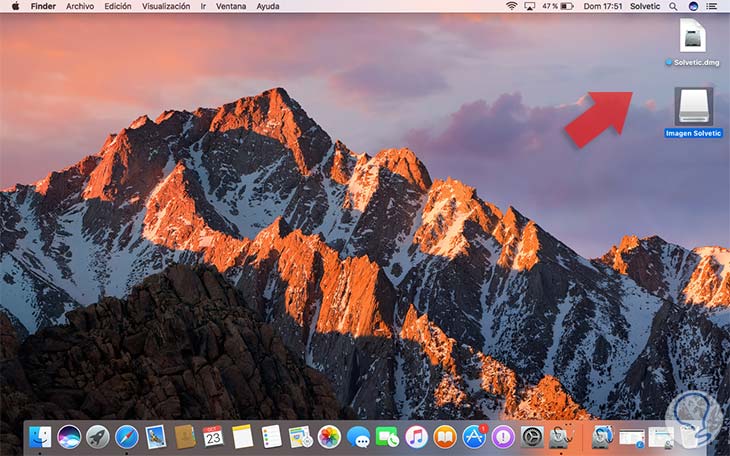Open AirPlay display menu icon
The image size is (730, 456).
[x=529, y=6]
